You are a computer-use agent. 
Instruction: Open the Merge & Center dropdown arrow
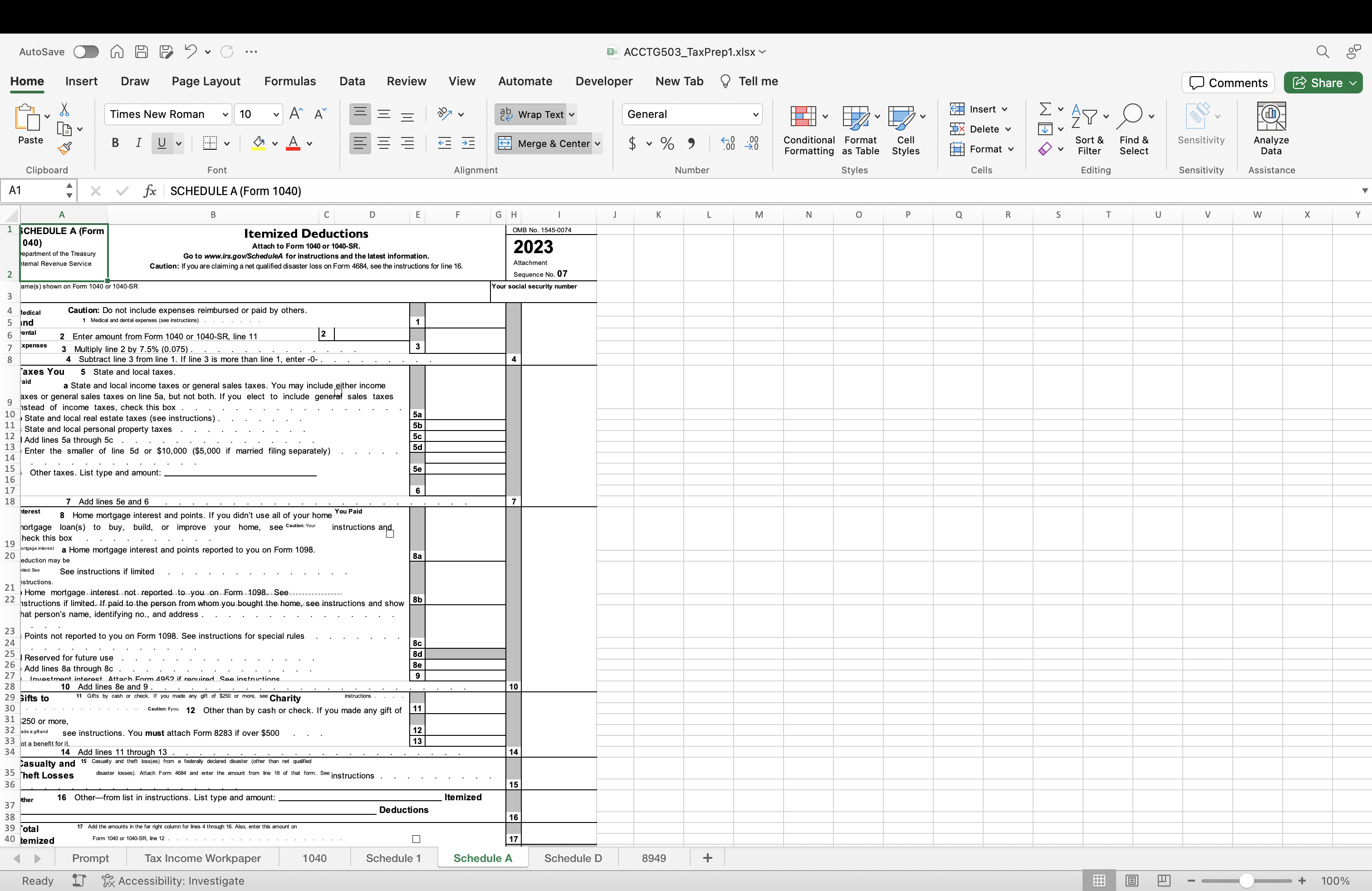pyautogui.click(x=598, y=143)
